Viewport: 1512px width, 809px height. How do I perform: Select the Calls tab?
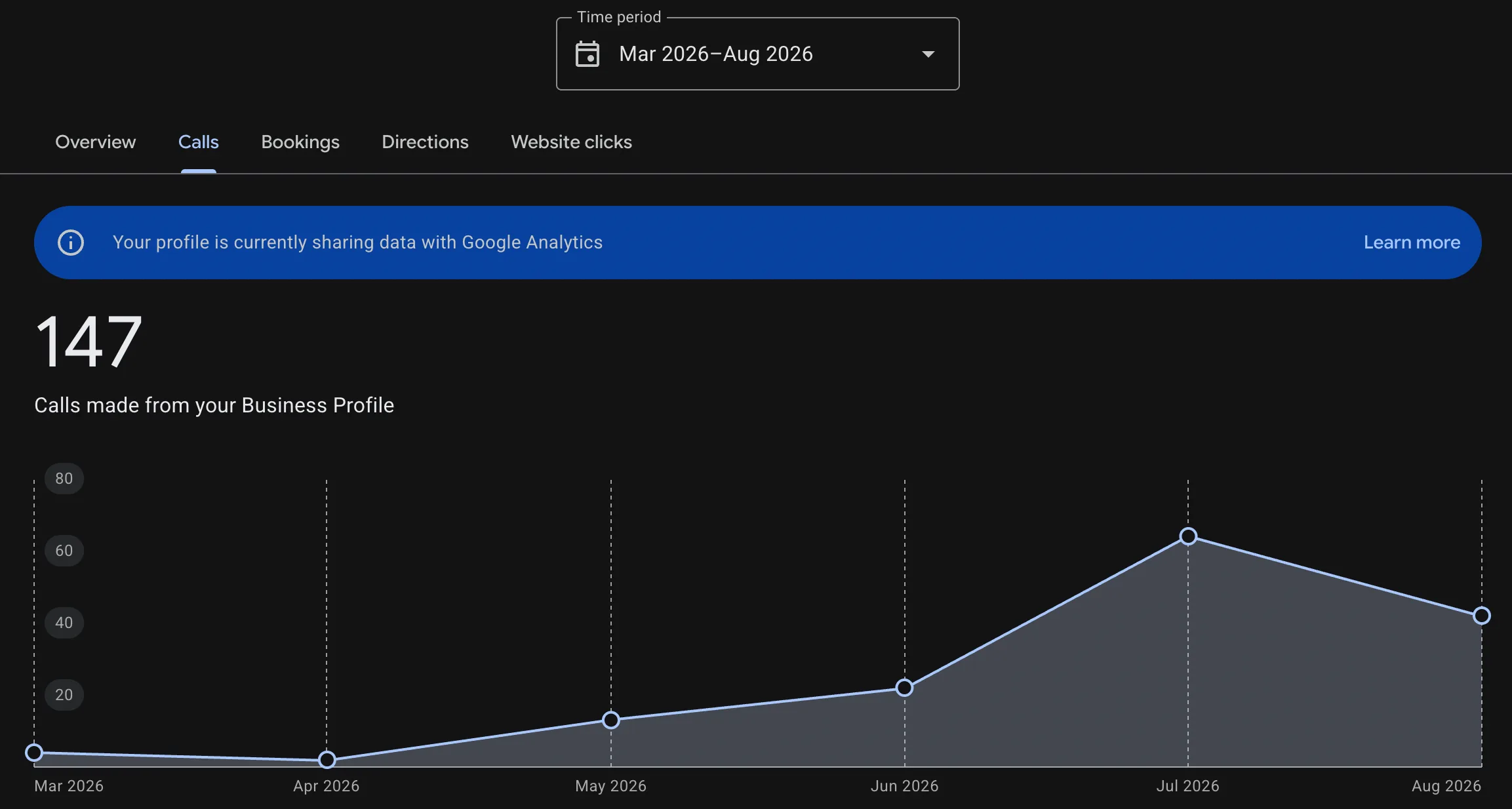(199, 142)
